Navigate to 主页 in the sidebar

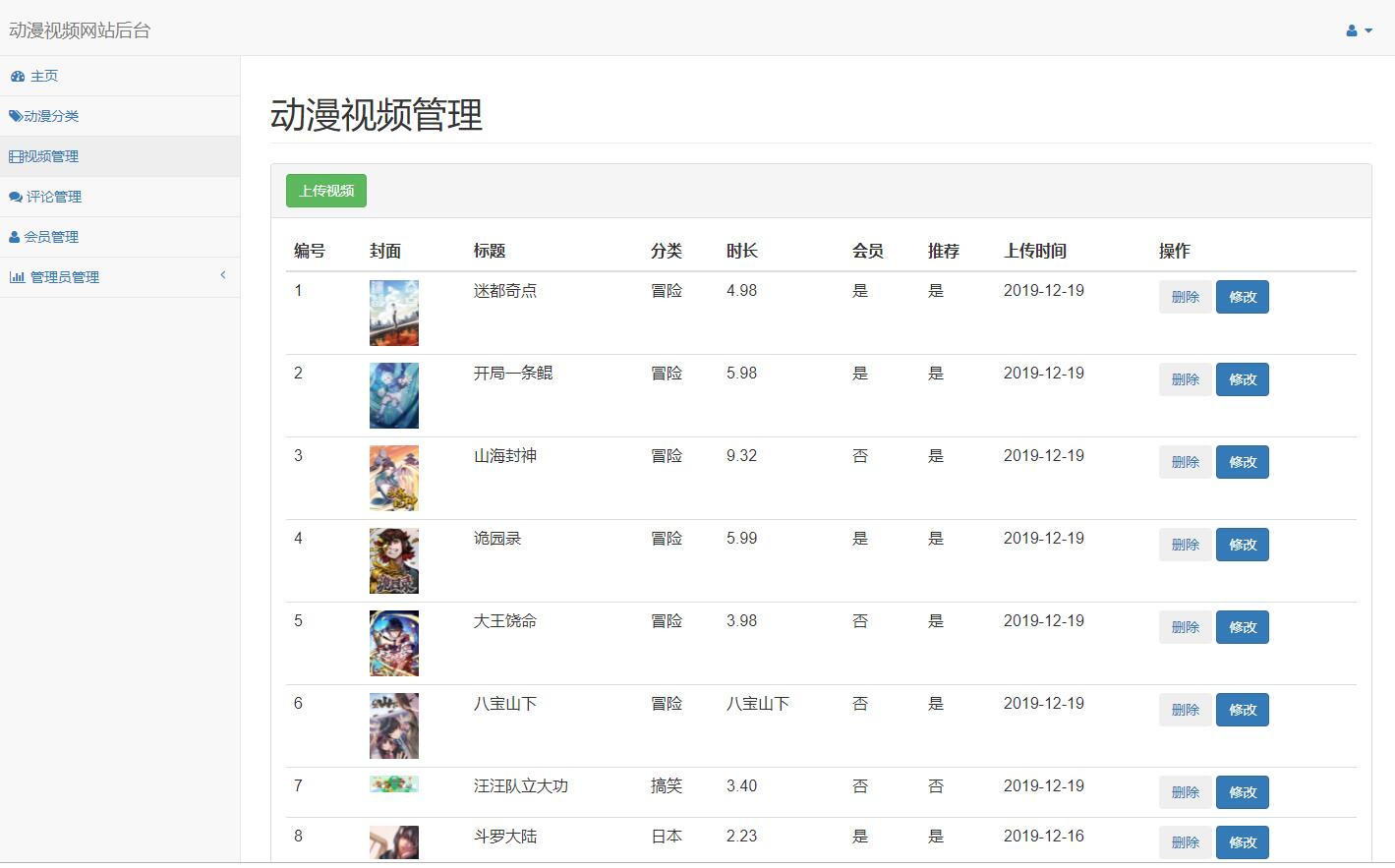coord(42,76)
